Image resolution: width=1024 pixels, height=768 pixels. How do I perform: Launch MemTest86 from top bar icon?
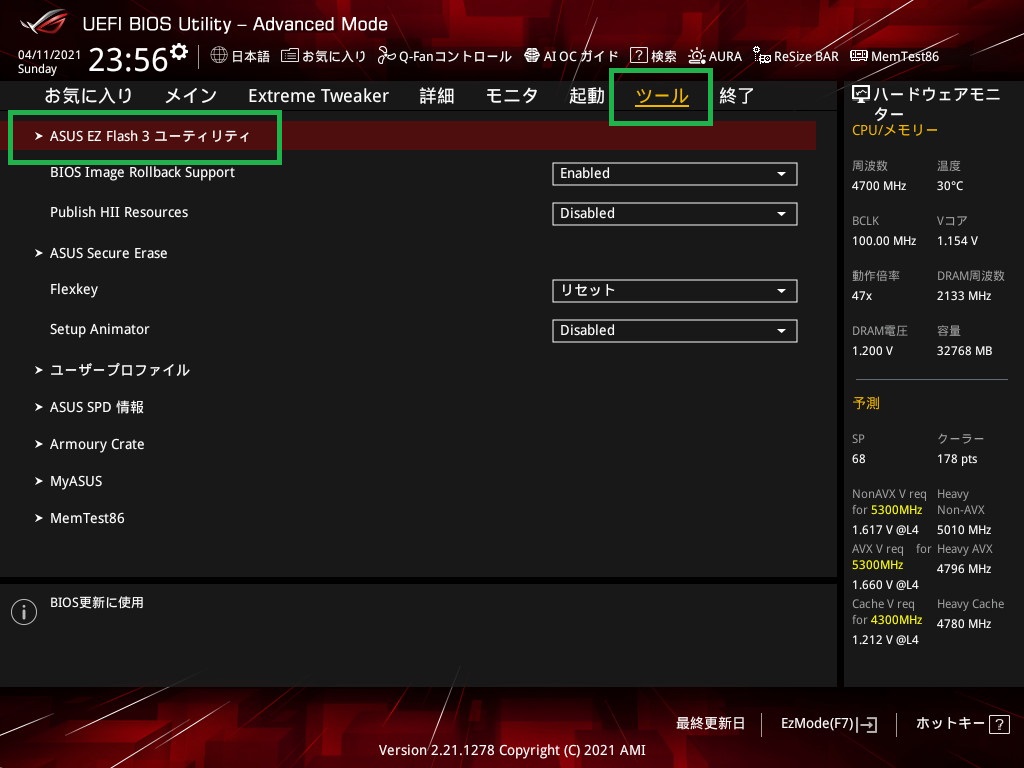pyautogui.click(x=859, y=56)
